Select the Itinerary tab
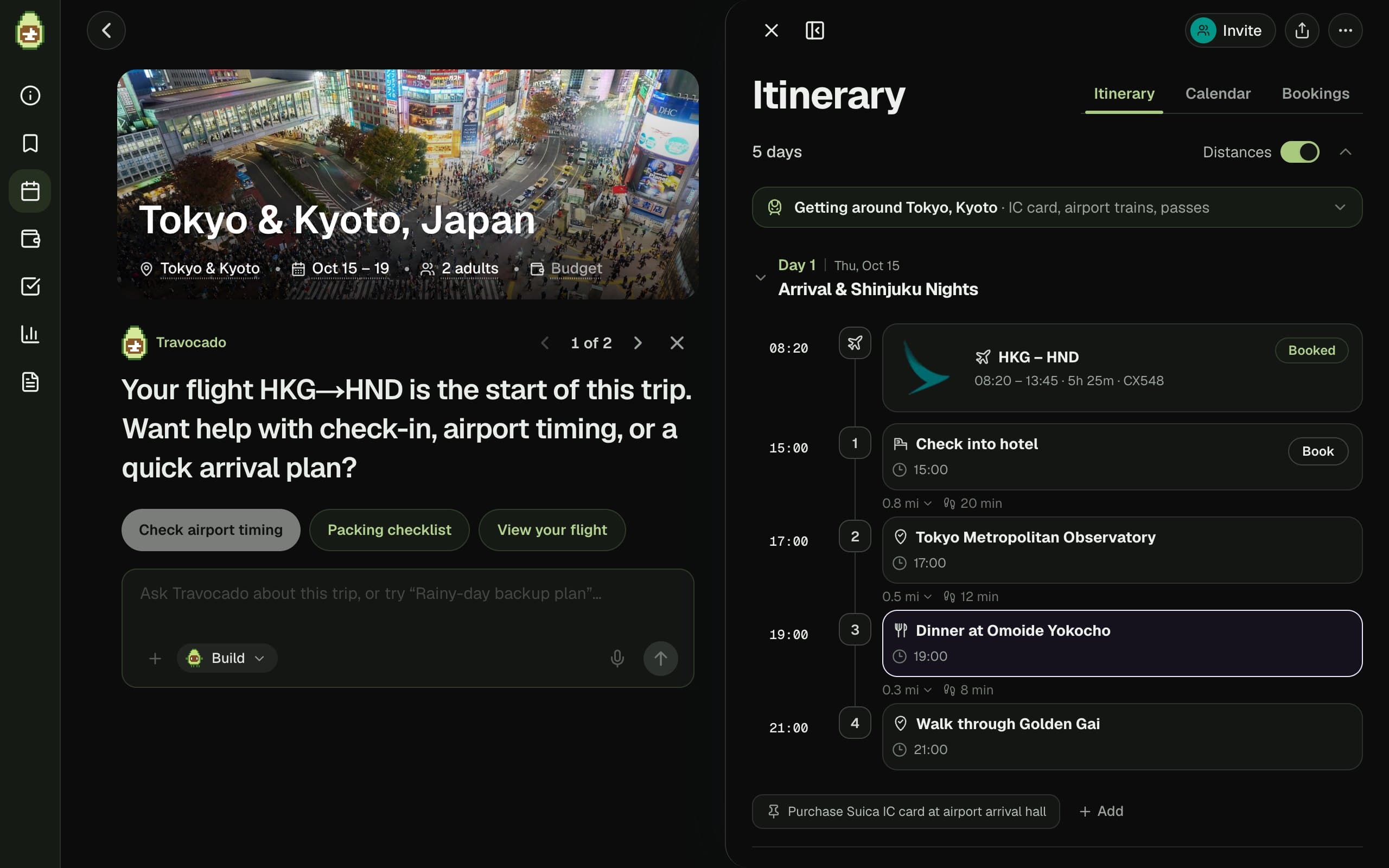1389x868 pixels. (x=1124, y=93)
